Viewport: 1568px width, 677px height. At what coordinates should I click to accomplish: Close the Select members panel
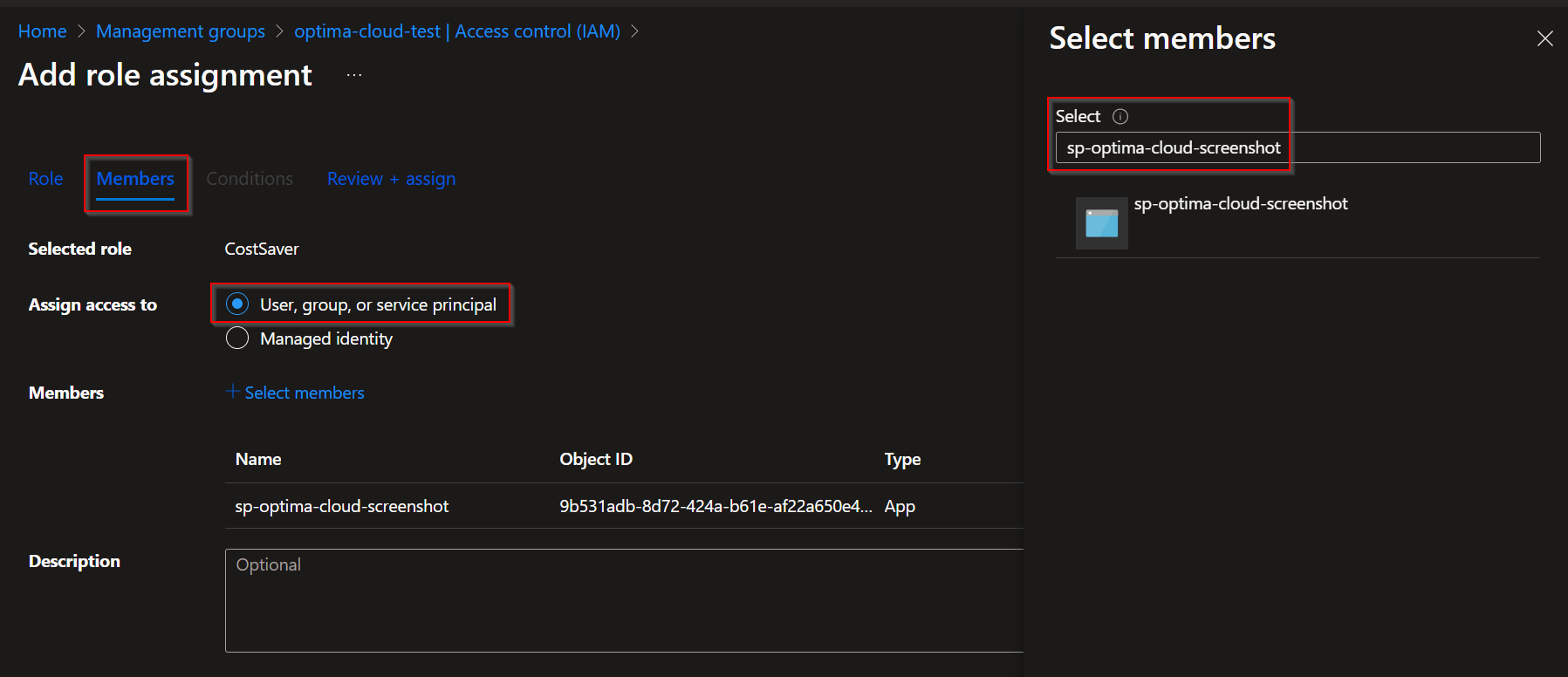(1544, 38)
